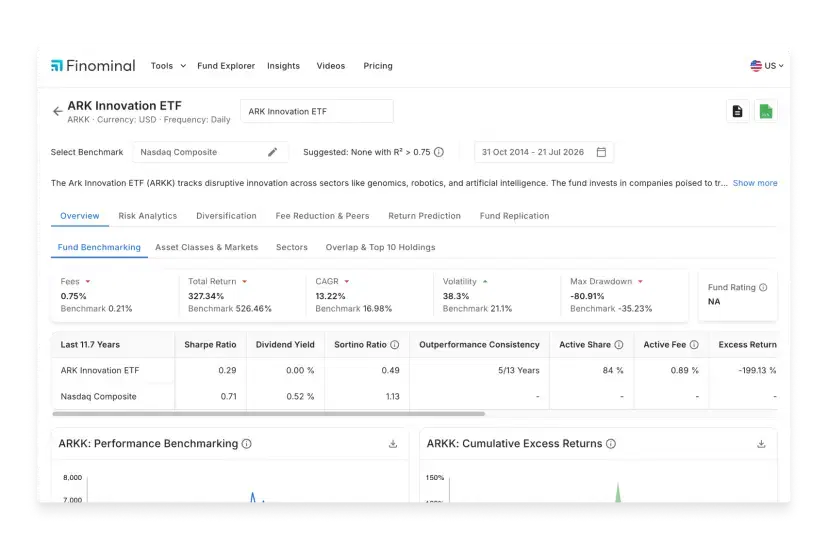Open Insights in the navigation
Screen dimensions: 828x546
coord(283,66)
